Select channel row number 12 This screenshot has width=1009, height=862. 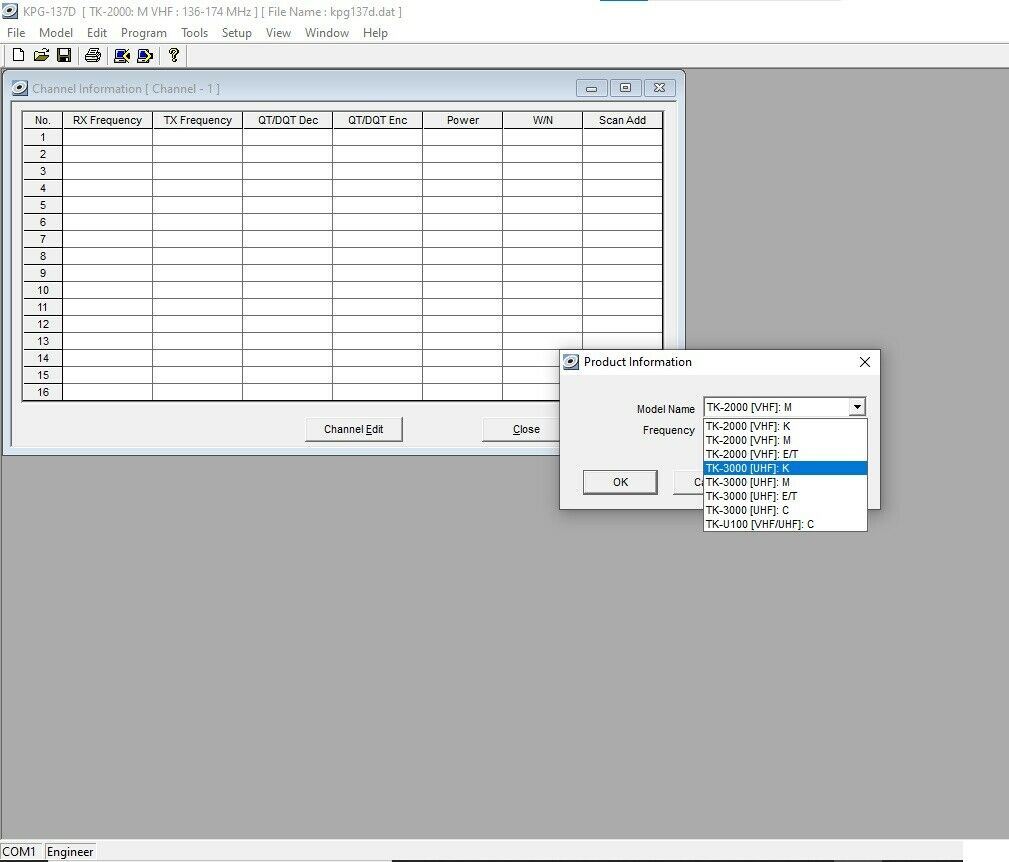pos(43,324)
